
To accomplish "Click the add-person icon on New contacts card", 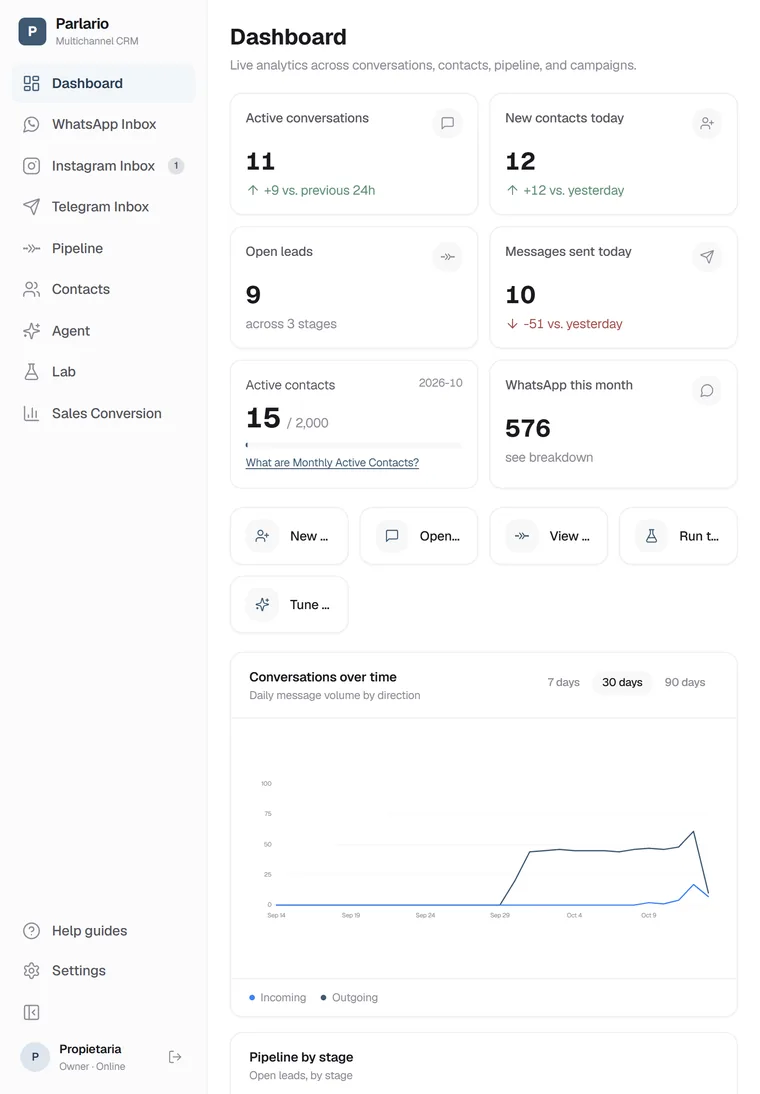I will 707,123.
